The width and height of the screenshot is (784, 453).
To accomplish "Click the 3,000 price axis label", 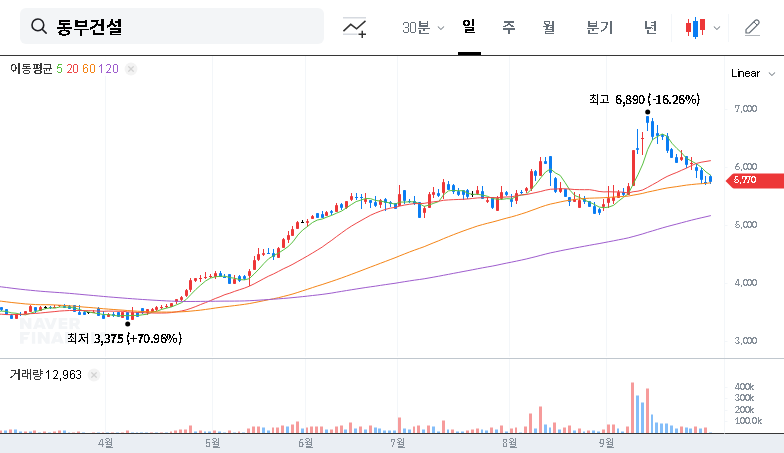I will (746, 340).
